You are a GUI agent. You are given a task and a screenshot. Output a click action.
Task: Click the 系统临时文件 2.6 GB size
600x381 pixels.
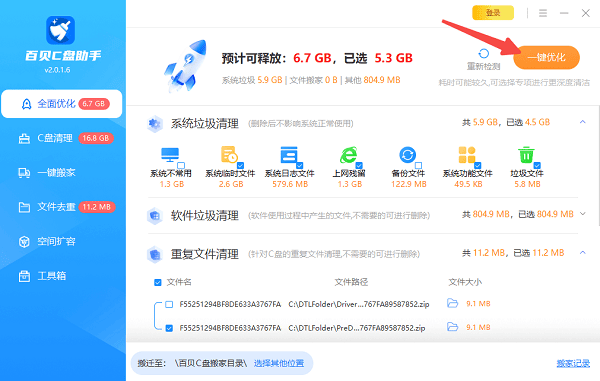231,184
